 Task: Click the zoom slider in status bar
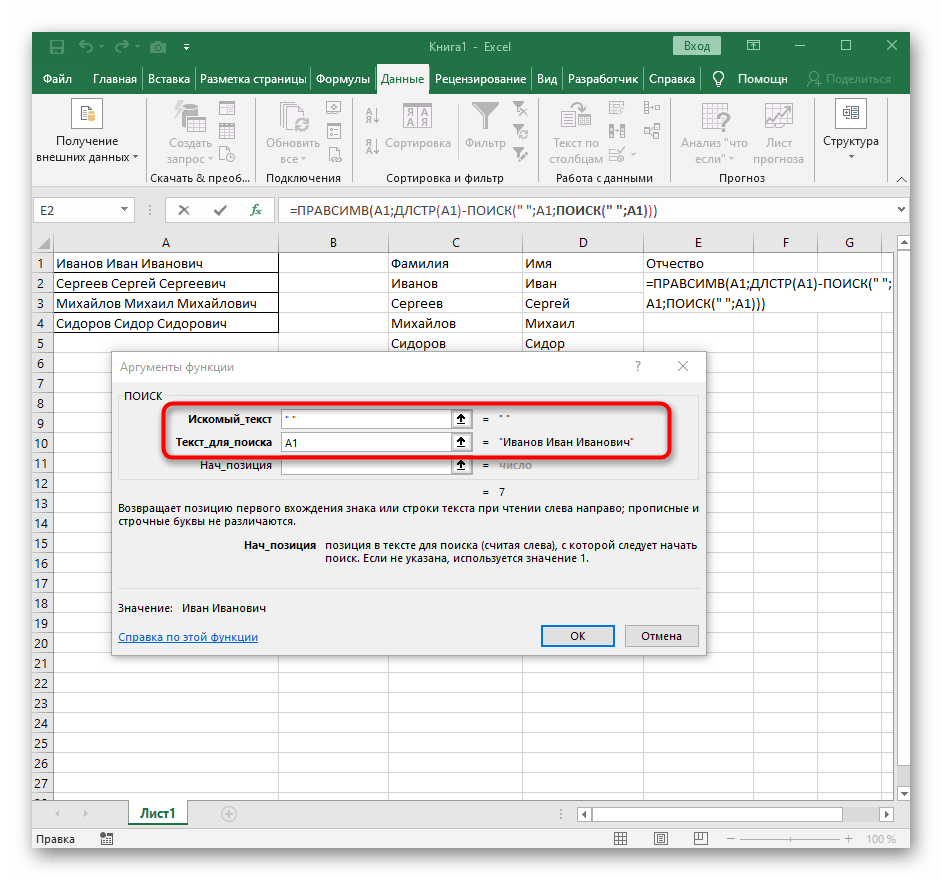pos(791,839)
